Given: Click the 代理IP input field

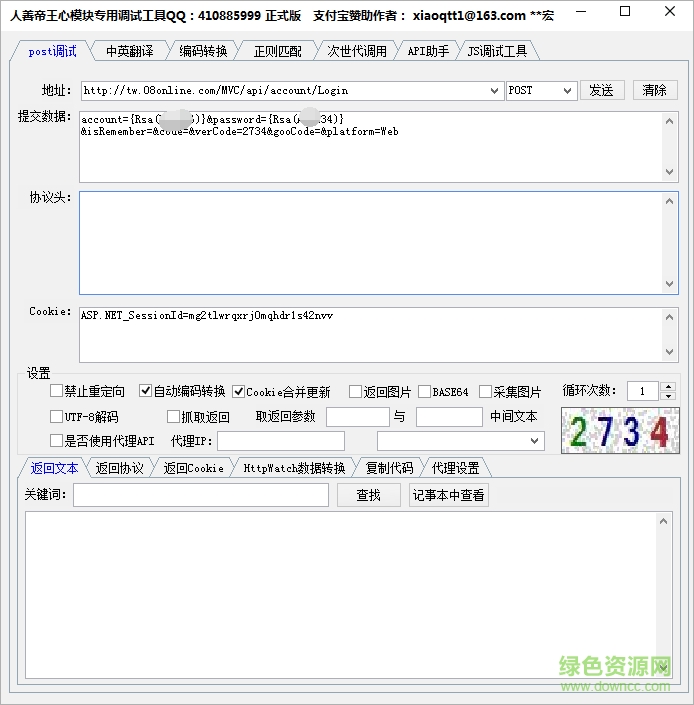Looking at the screenshot, I should 281,441.
